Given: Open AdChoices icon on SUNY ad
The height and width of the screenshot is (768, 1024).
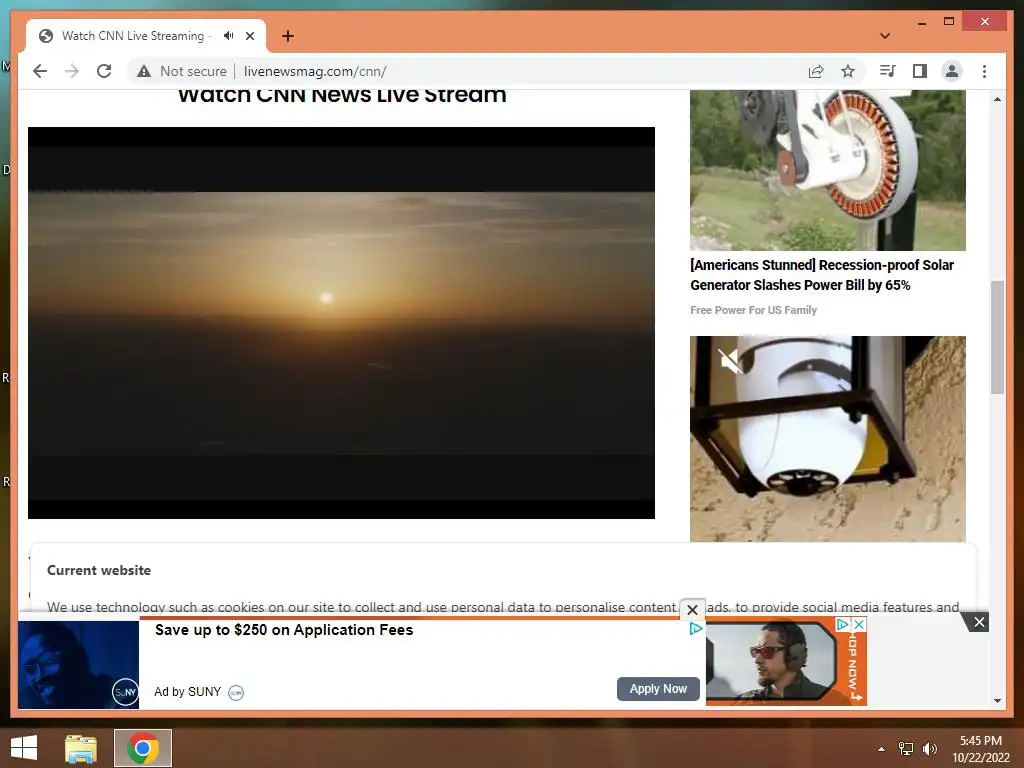Looking at the screenshot, I should click(x=696, y=628).
